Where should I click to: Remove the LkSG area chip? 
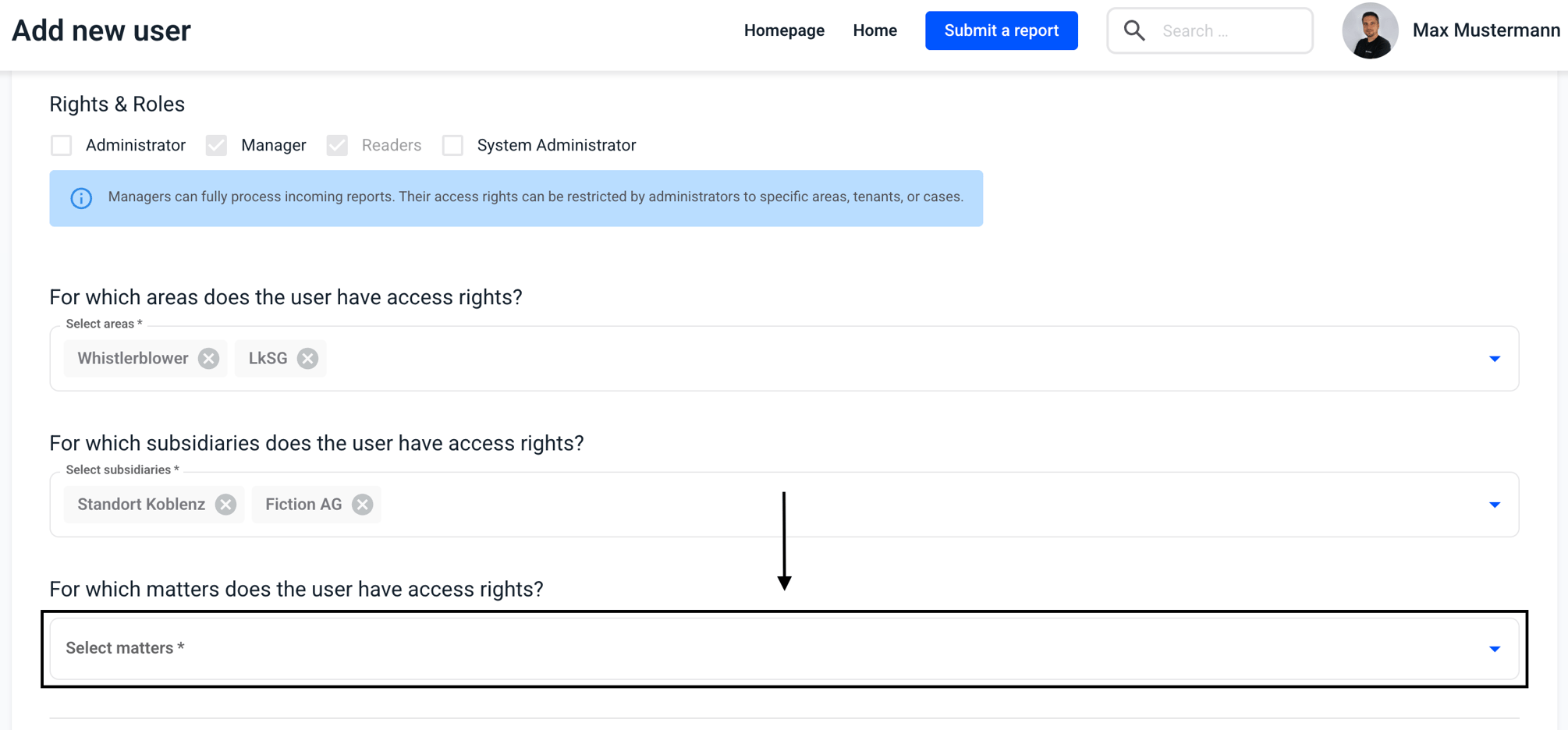pos(307,359)
